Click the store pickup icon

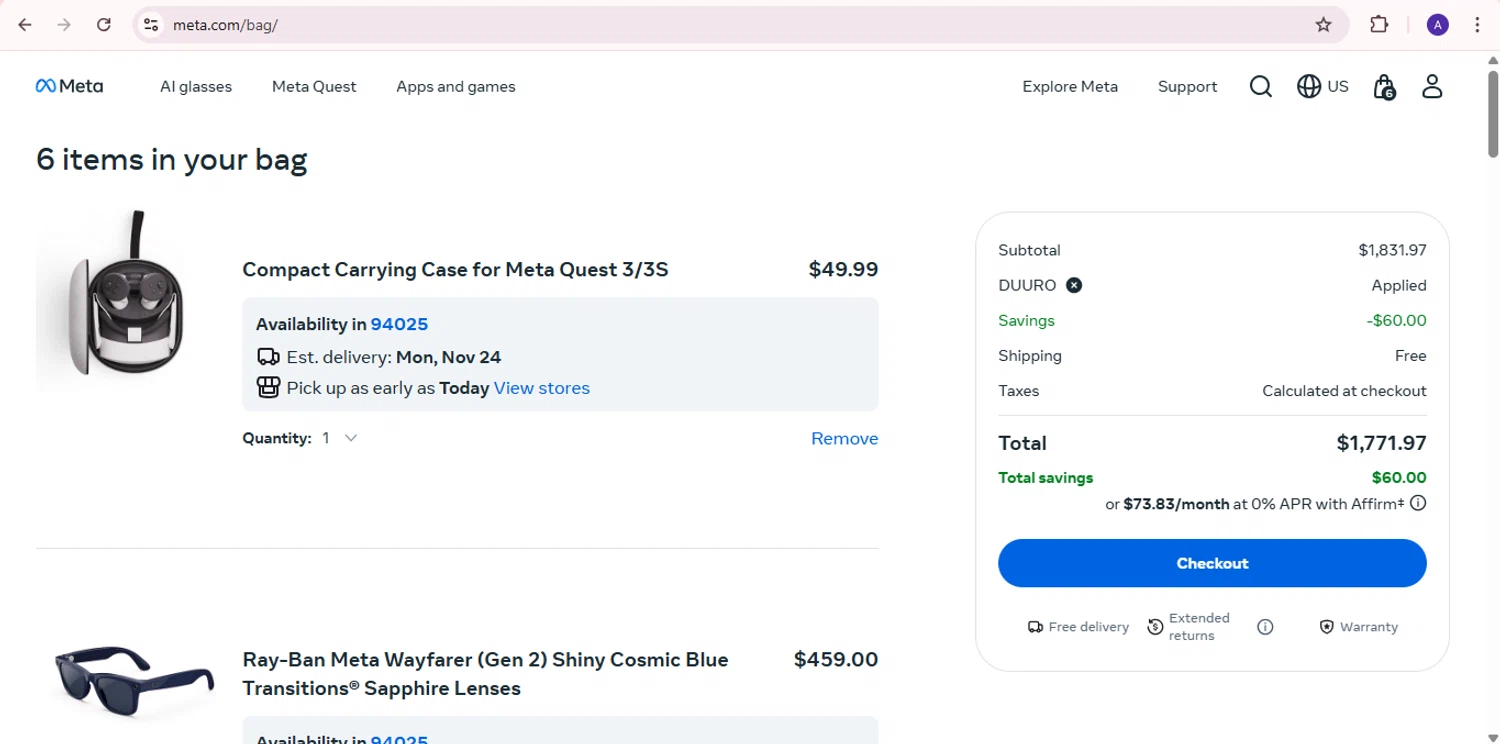pos(268,388)
